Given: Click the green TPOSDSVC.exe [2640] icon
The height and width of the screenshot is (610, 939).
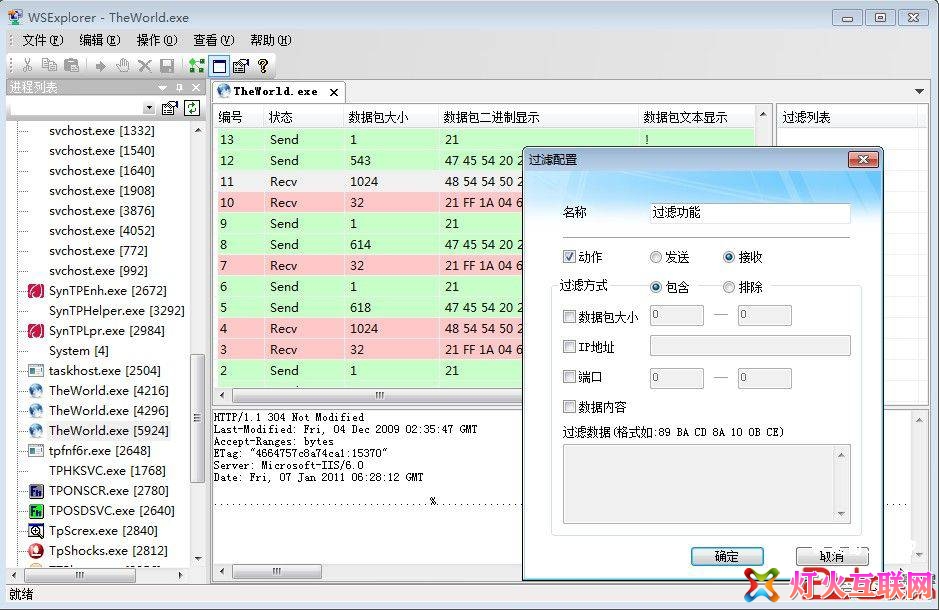Looking at the screenshot, I should pos(36,511).
